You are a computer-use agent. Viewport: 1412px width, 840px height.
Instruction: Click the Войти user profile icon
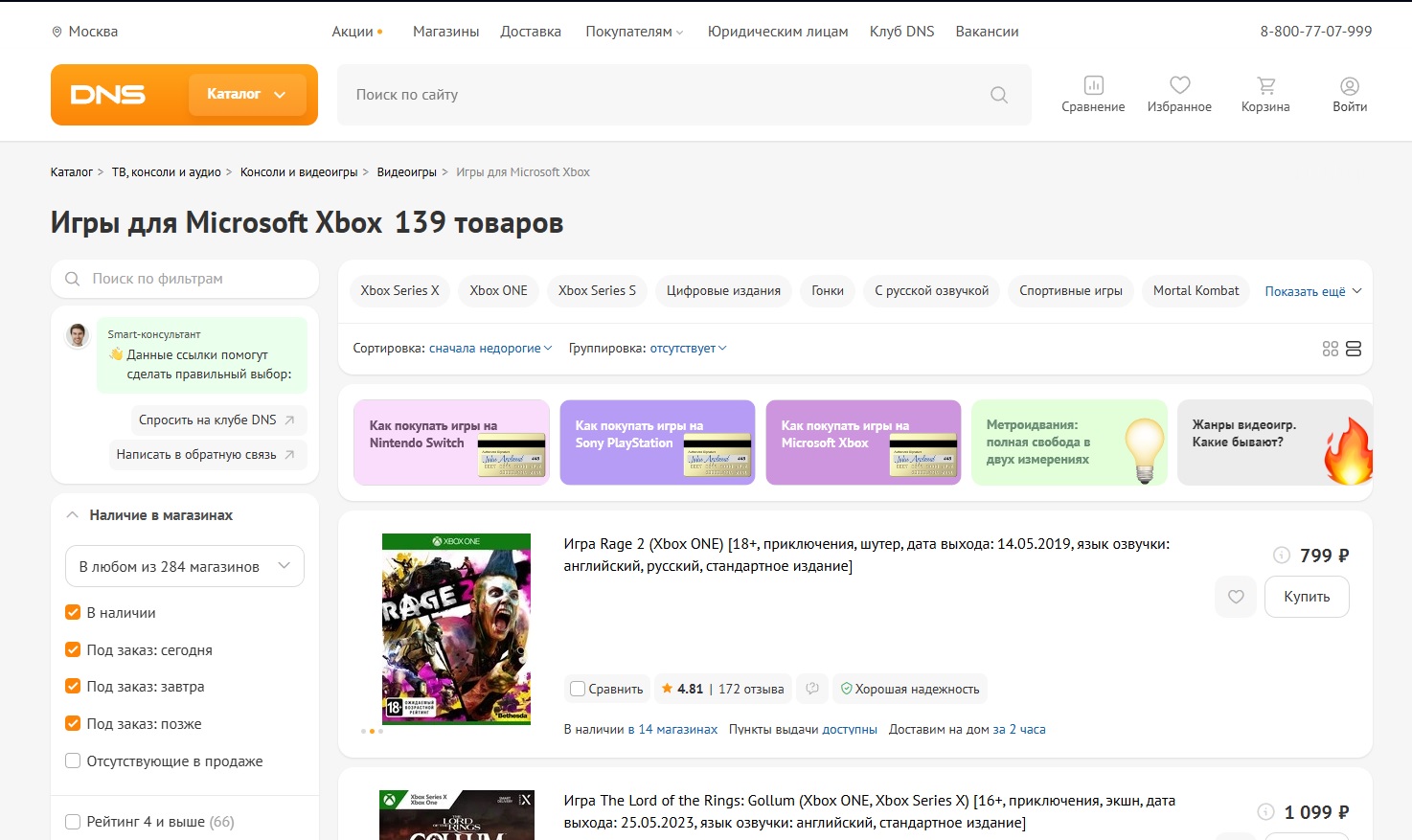(x=1349, y=86)
